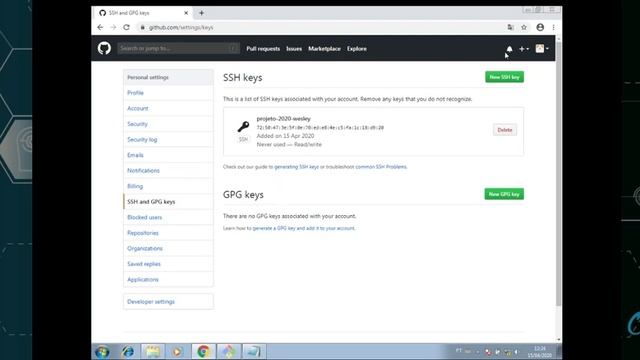640x360 pixels.
Task: Open Account settings in sidebar
Action: [168, 109]
